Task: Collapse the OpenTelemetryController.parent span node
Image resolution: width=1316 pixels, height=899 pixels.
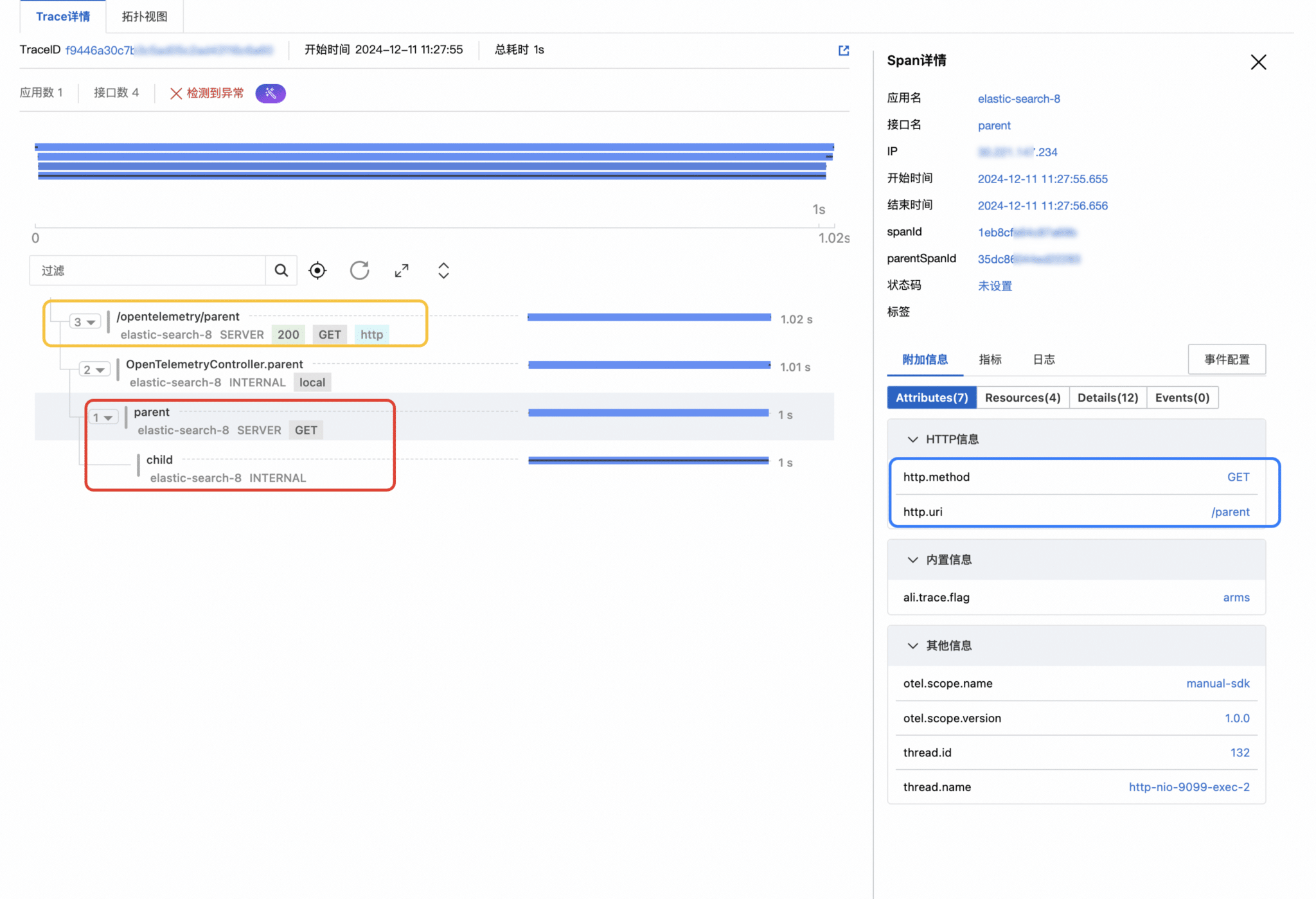Action: [x=94, y=369]
